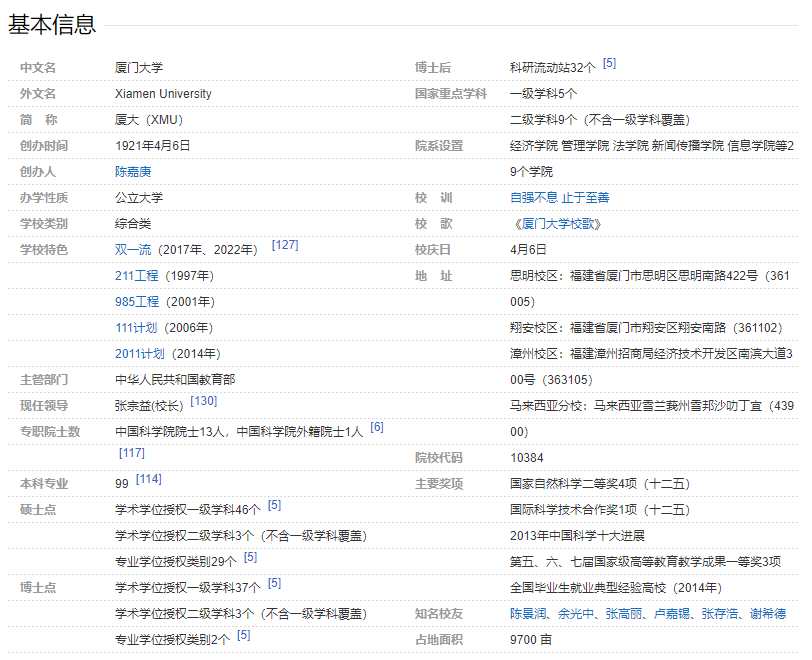Click the 111计划 link

tap(136, 328)
